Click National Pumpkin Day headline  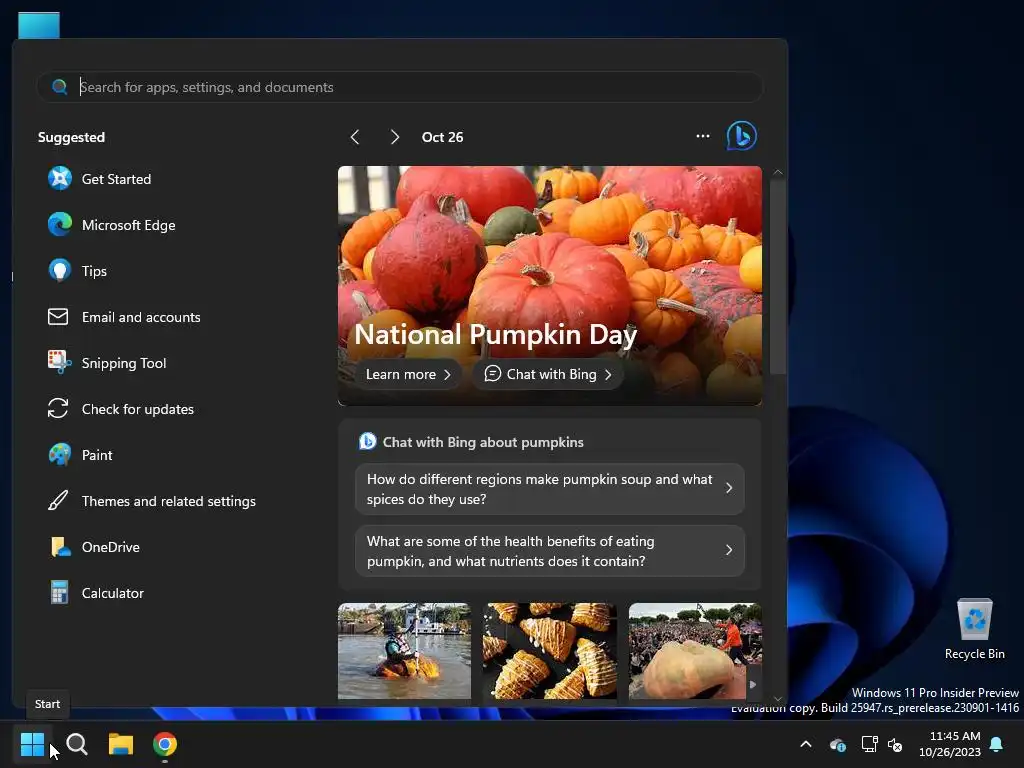495,334
